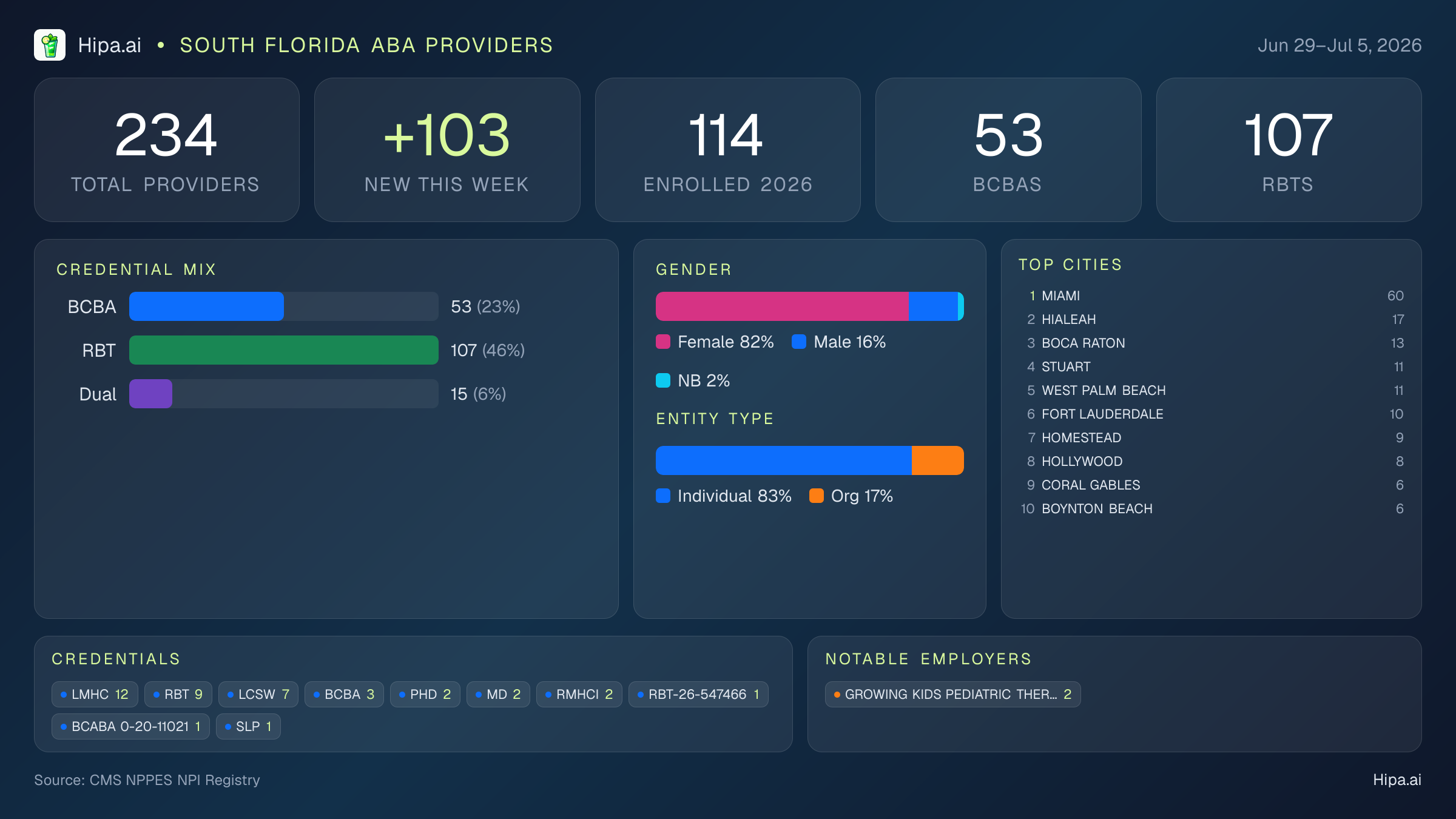
Task: Click the Male 16% legend label
Action: point(849,342)
